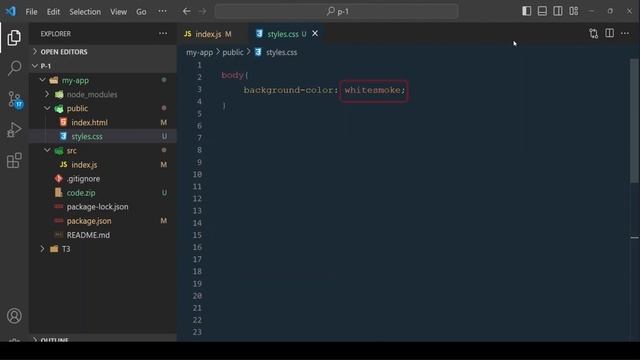Expand the Open Editors section

click(103, 52)
